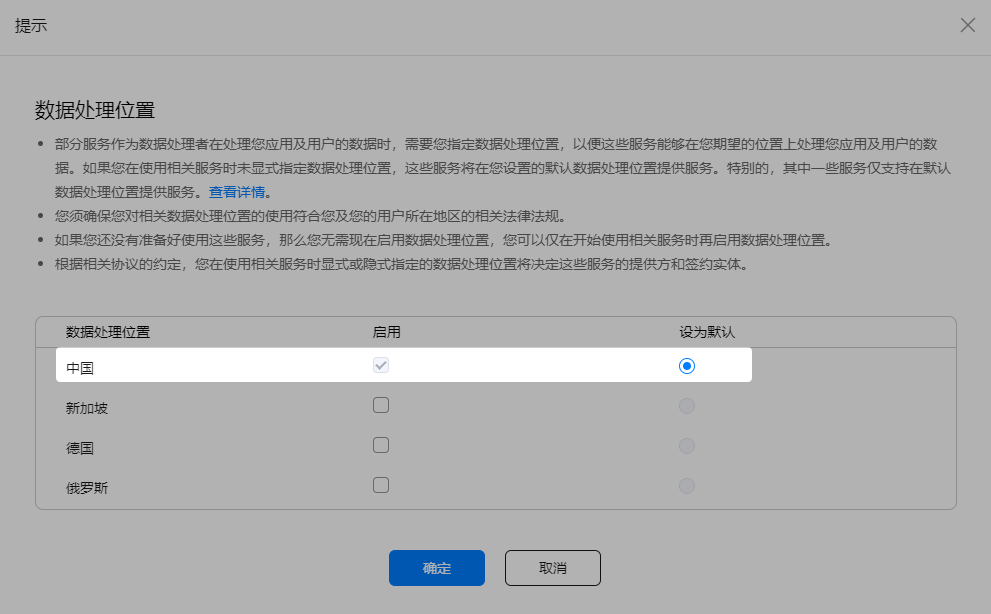
Task: Enable the 新加坡 data processing location
Action: (381, 405)
